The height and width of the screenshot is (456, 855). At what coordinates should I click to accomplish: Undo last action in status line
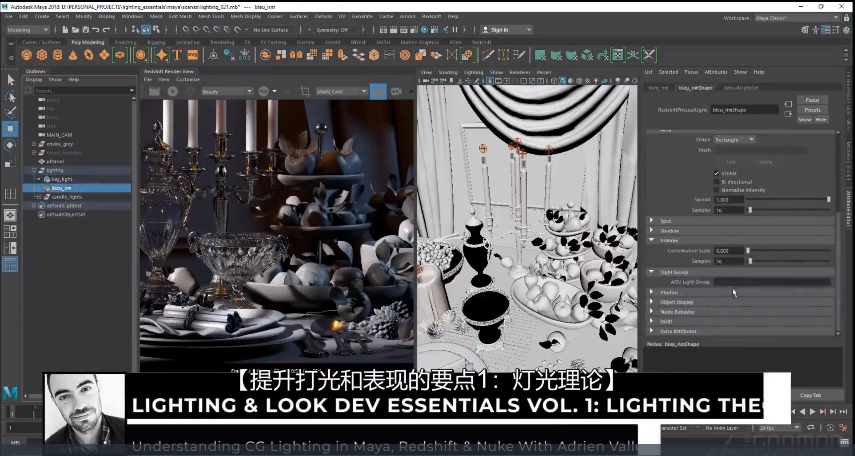tap(96, 30)
